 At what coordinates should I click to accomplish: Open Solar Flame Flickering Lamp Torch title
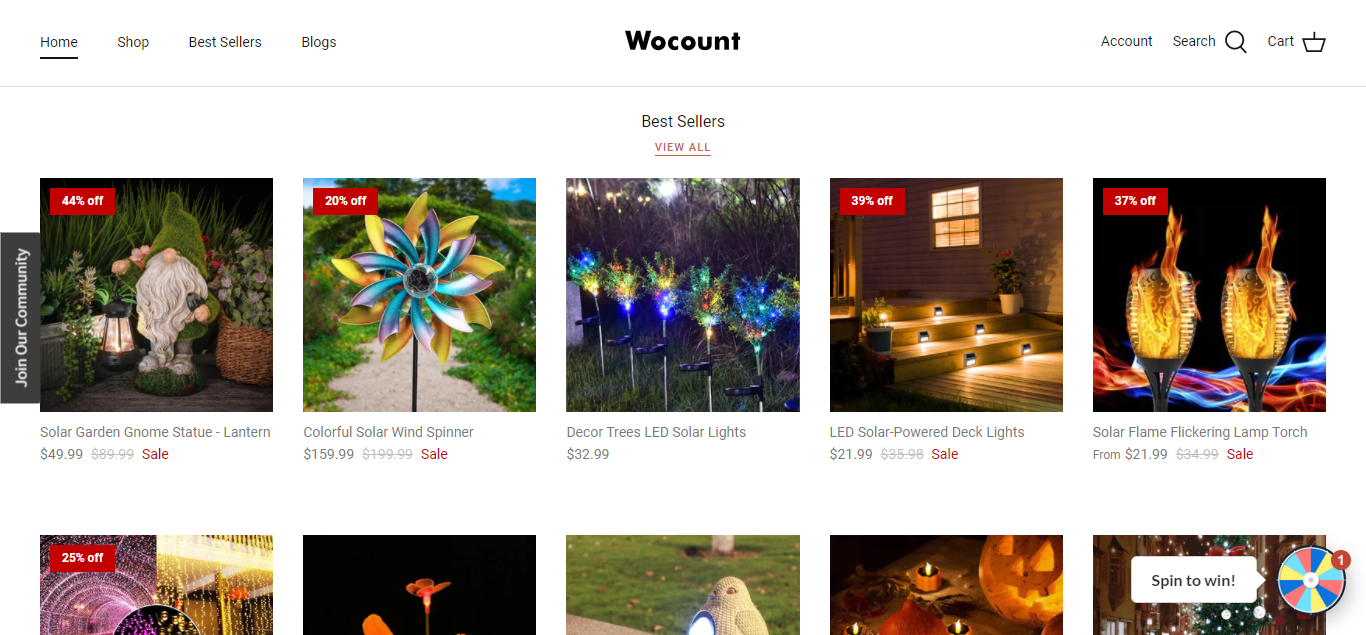point(1200,432)
